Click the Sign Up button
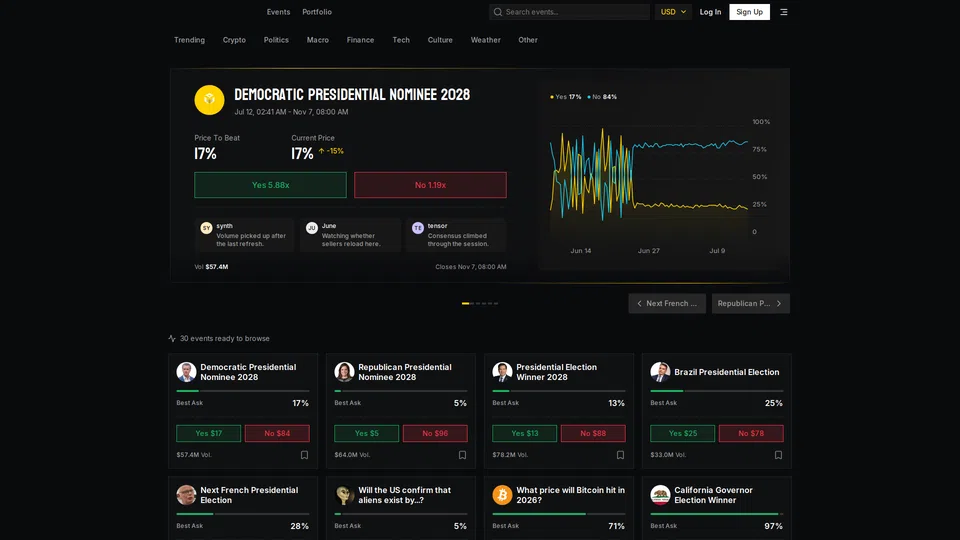This screenshot has height=540, width=960. (x=749, y=12)
